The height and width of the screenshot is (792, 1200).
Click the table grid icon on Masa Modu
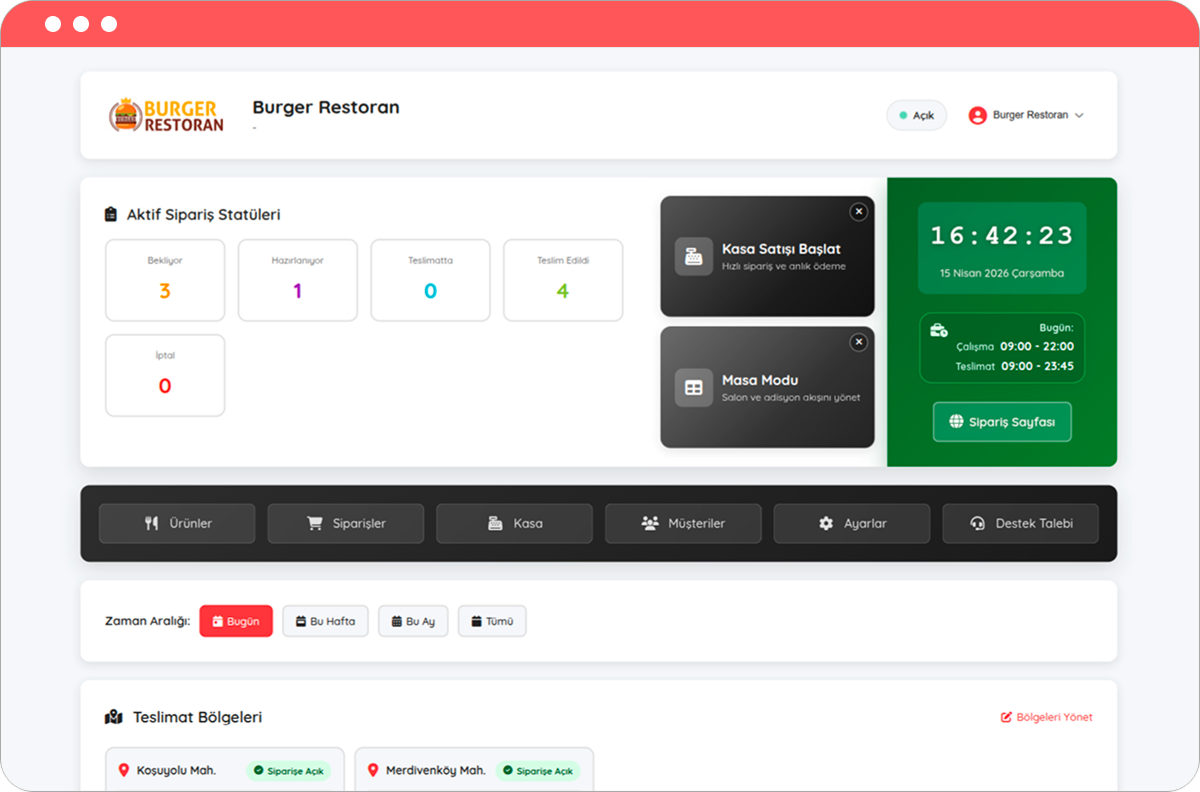[x=693, y=387]
